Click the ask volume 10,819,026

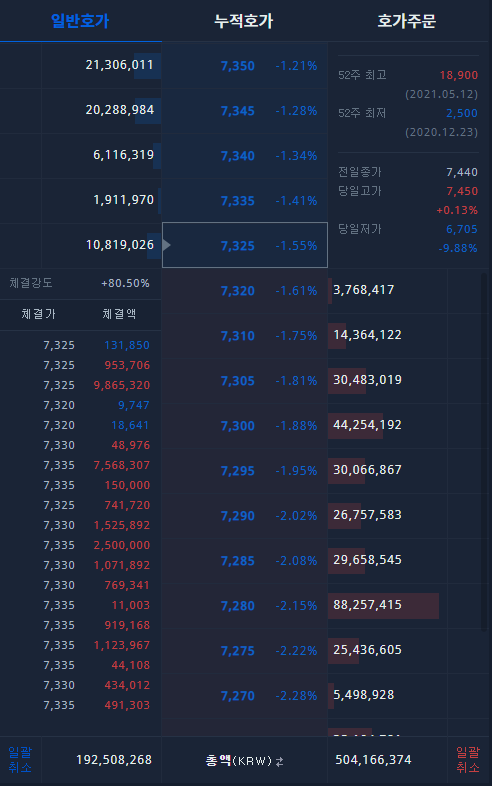pos(120,245)
